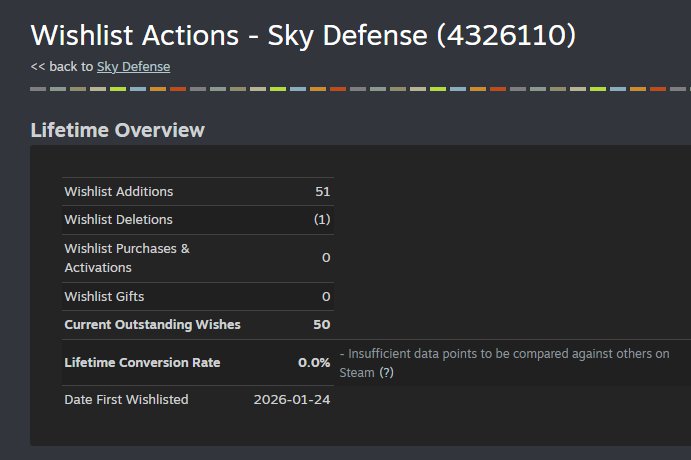The image size is (691, 460).
Task: Click the Wishlist Gifts row label
Action: click(x=104, y=297)
